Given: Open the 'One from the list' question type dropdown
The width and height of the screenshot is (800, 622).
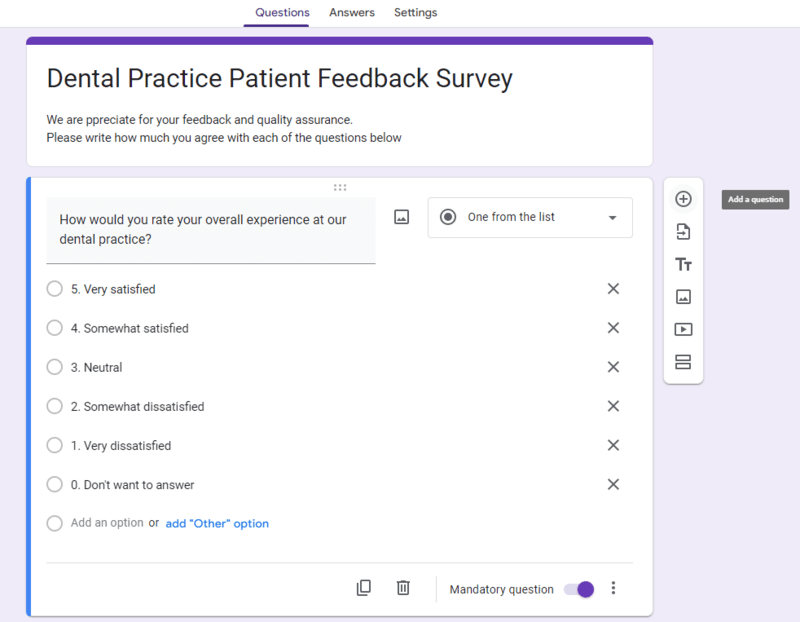Looking at the screenshot, I should pyautogui.click(x=530, y=217).
